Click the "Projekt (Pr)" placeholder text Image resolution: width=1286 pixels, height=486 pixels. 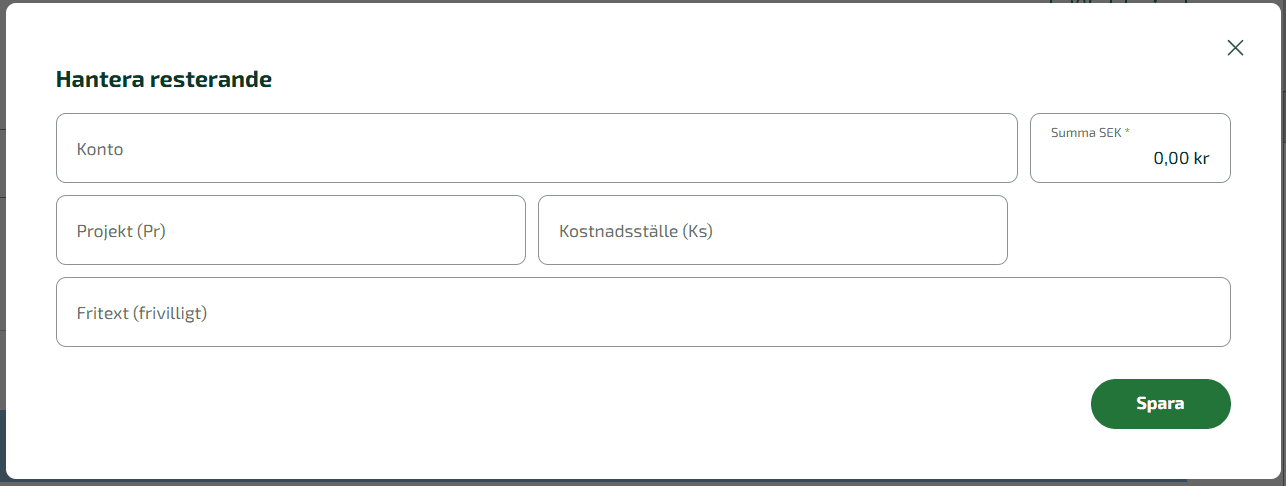pyautogui.click(x=121, y=231)
